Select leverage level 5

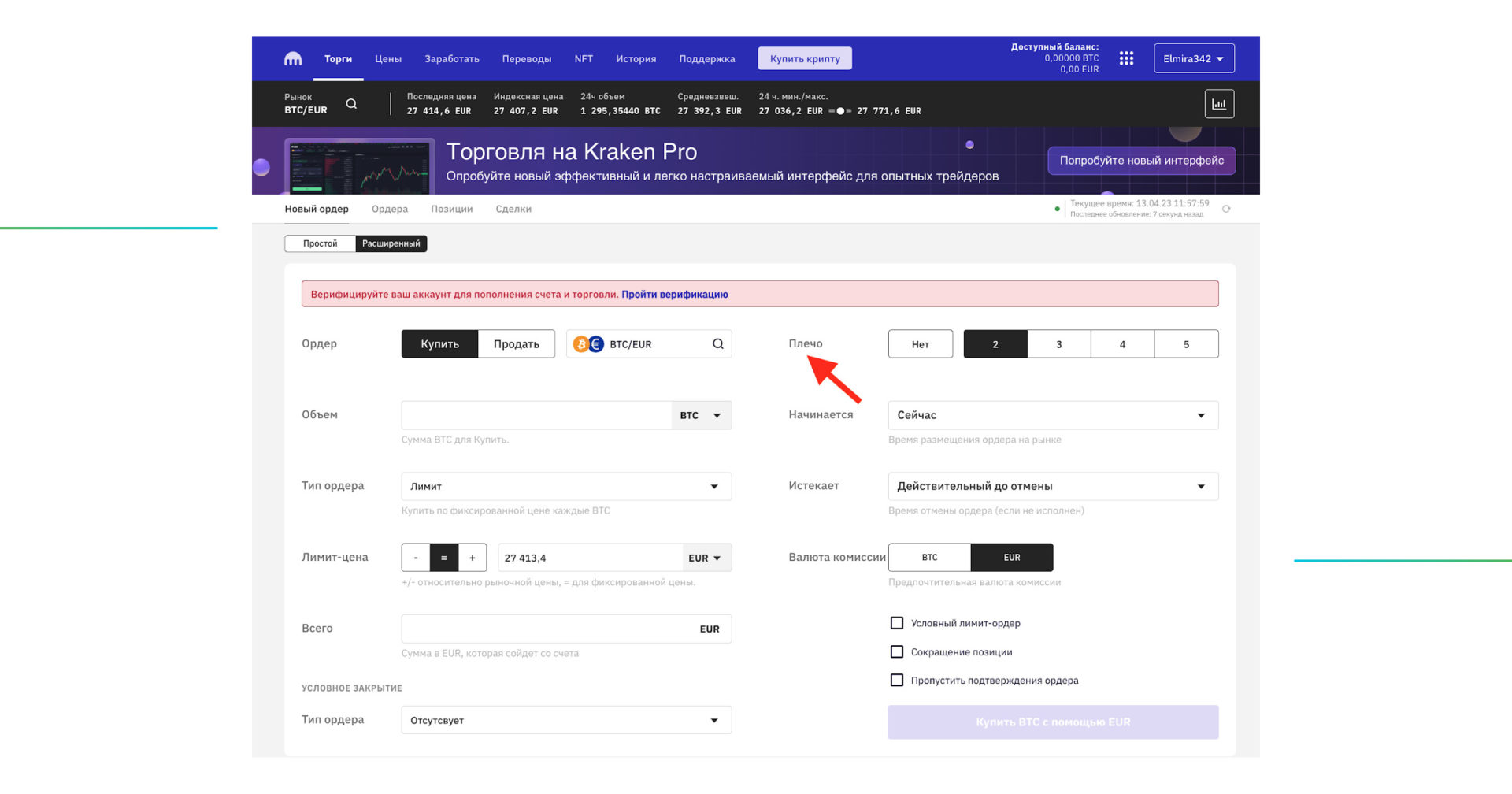point(1186,343)
